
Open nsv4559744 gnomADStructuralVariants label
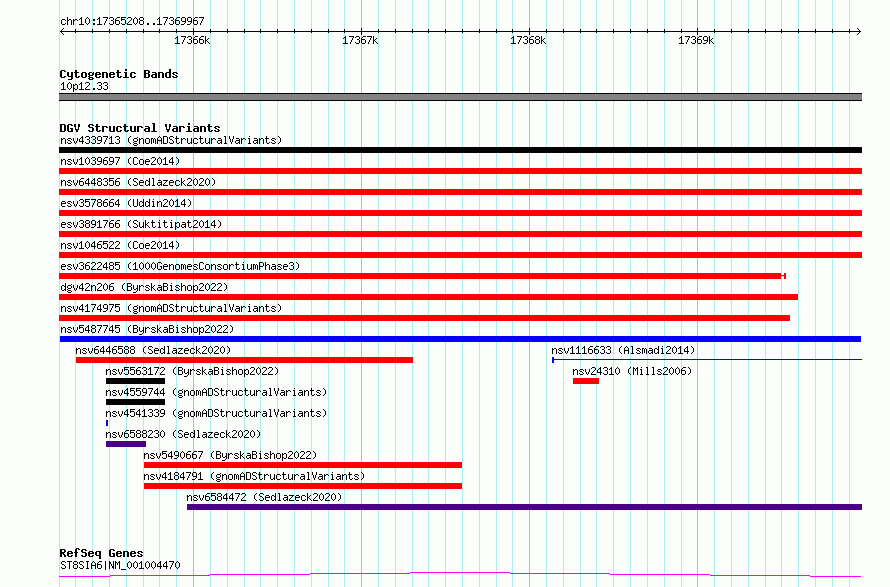tap(216, 392)
